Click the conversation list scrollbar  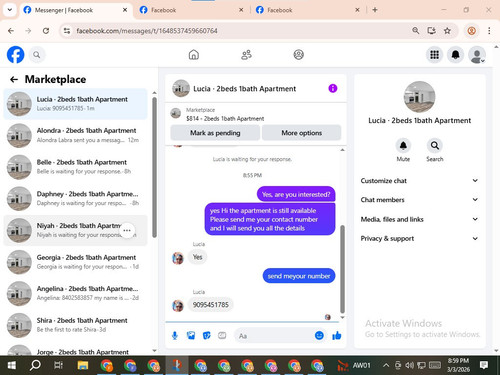tap(154, 167)
